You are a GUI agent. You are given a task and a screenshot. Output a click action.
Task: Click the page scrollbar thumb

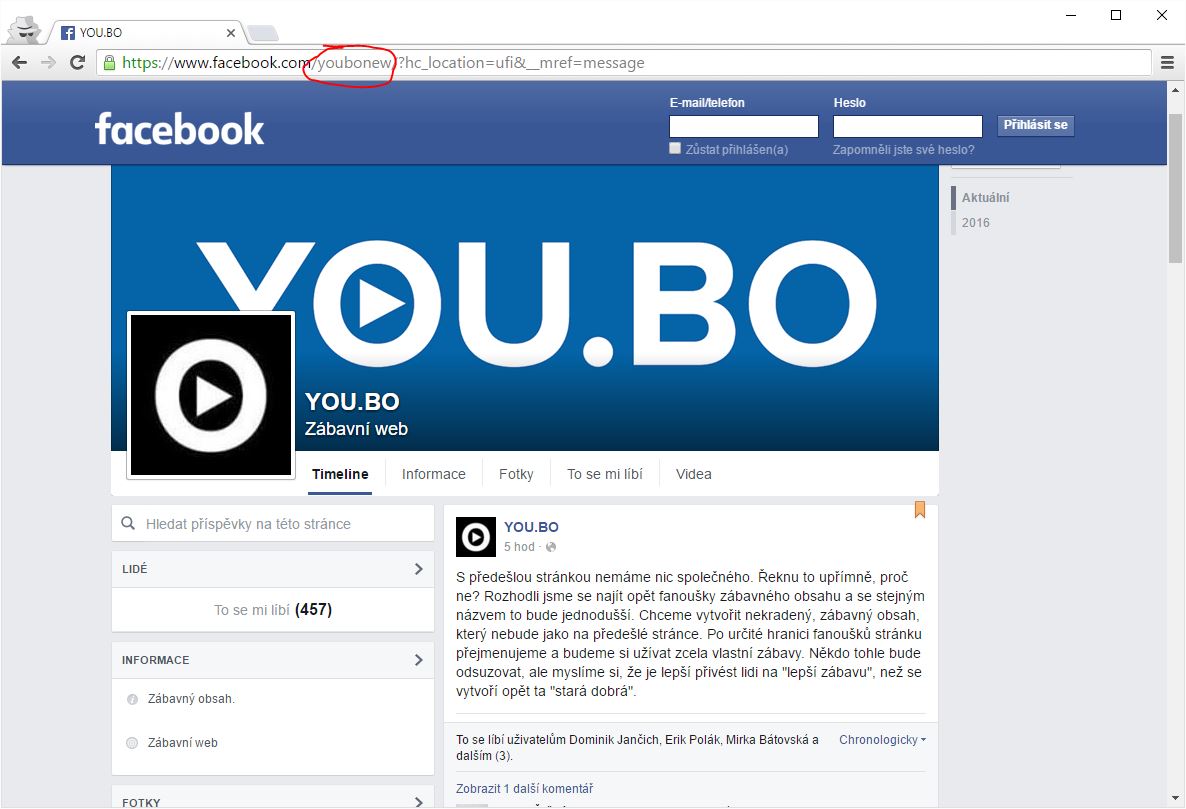(x=1175, y=189)
